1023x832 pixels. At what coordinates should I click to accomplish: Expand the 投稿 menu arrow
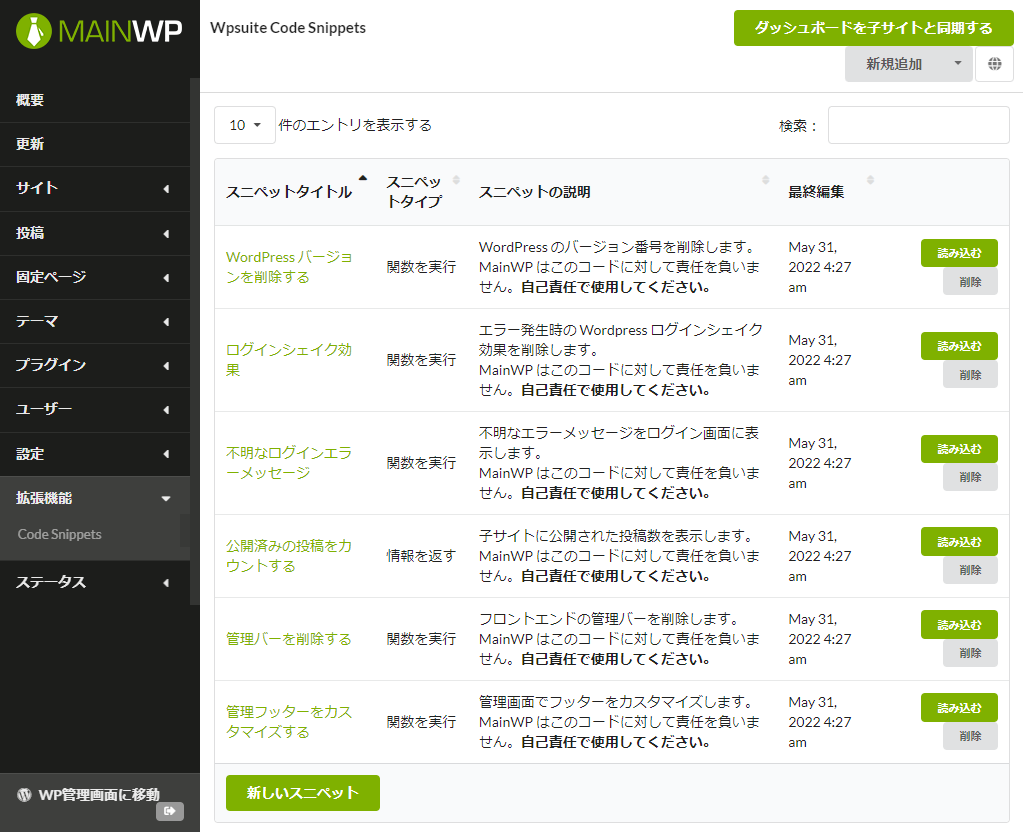pos(166,234)
